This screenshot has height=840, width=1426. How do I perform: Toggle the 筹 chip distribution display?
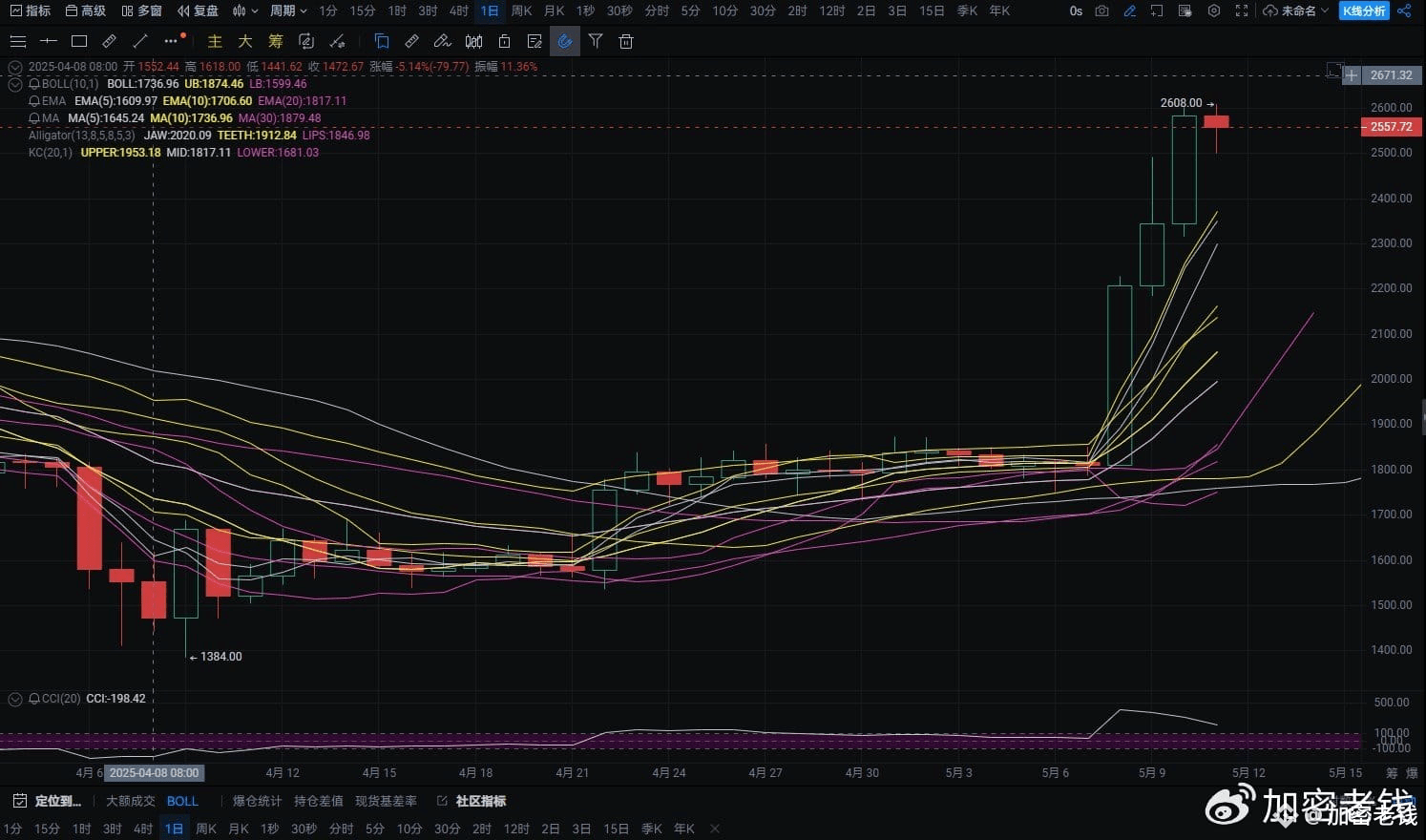point(276,41)
